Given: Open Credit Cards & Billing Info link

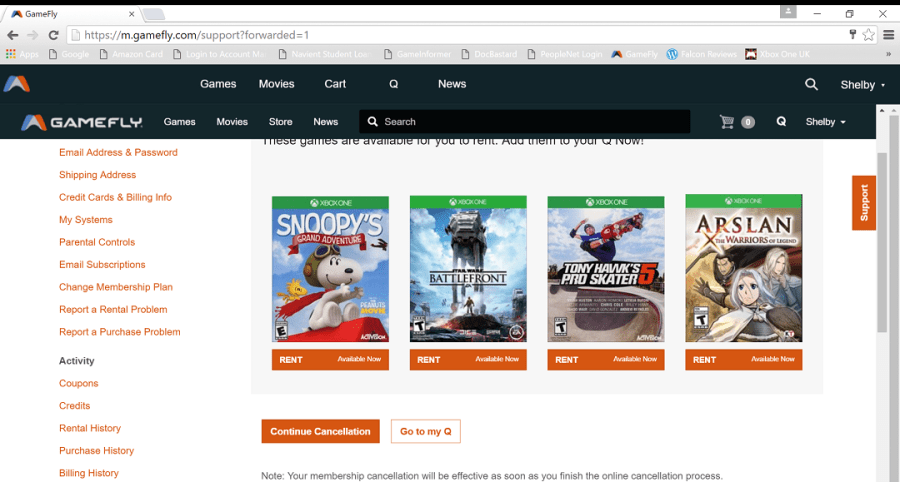Looking at the screenshot, I should point(115,197).
